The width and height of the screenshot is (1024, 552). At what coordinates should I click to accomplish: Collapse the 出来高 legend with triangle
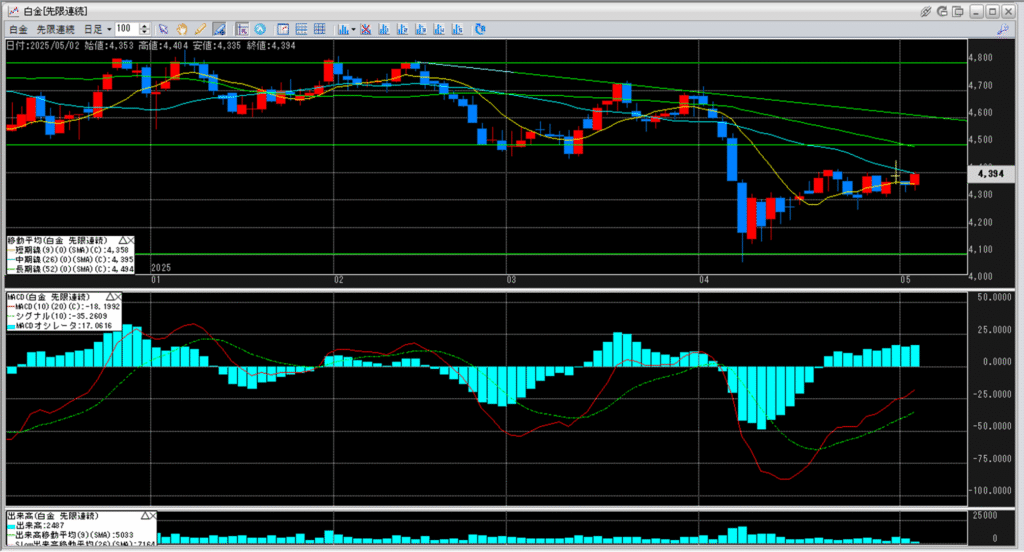pos(145,516)
